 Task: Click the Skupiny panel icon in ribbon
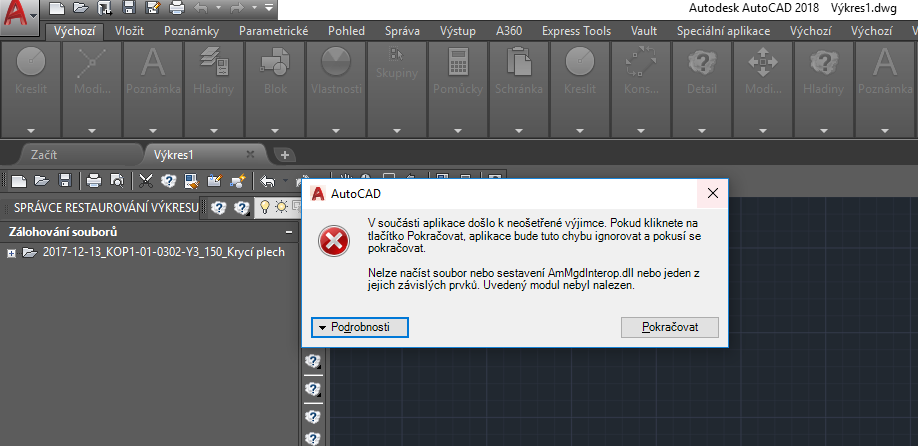point(397,54)
